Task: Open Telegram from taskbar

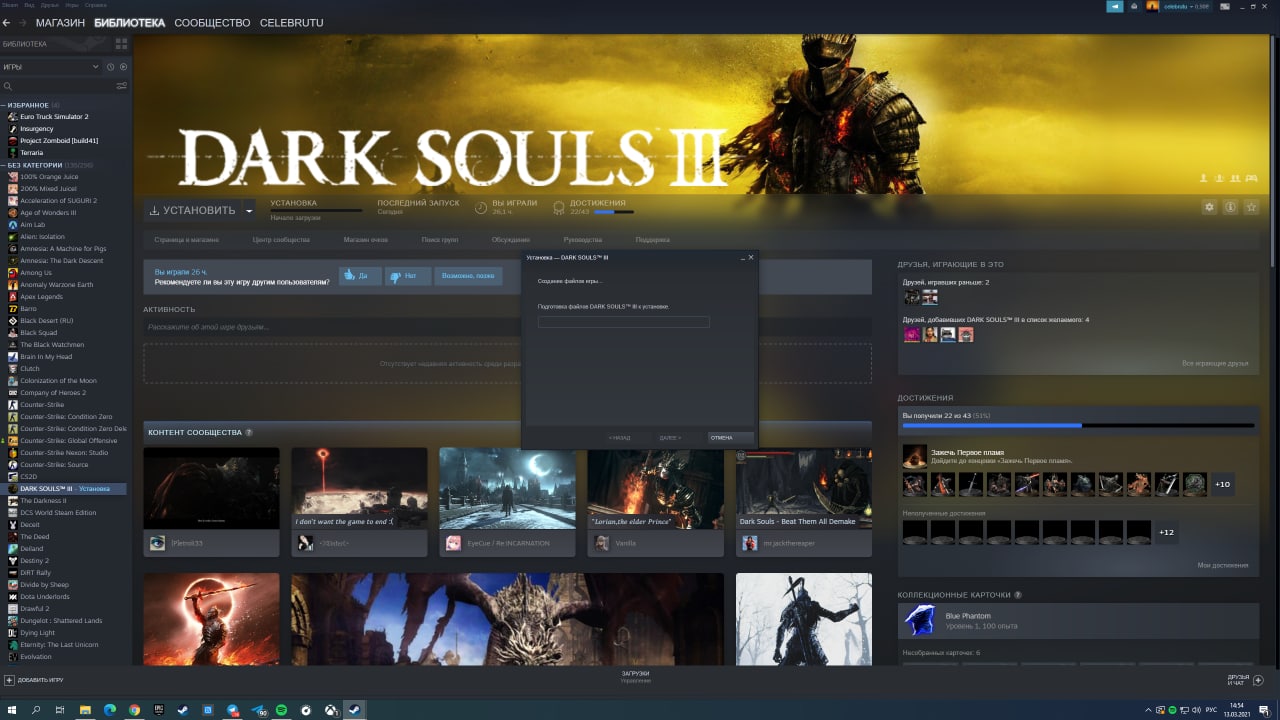Action: pos(232,709)
